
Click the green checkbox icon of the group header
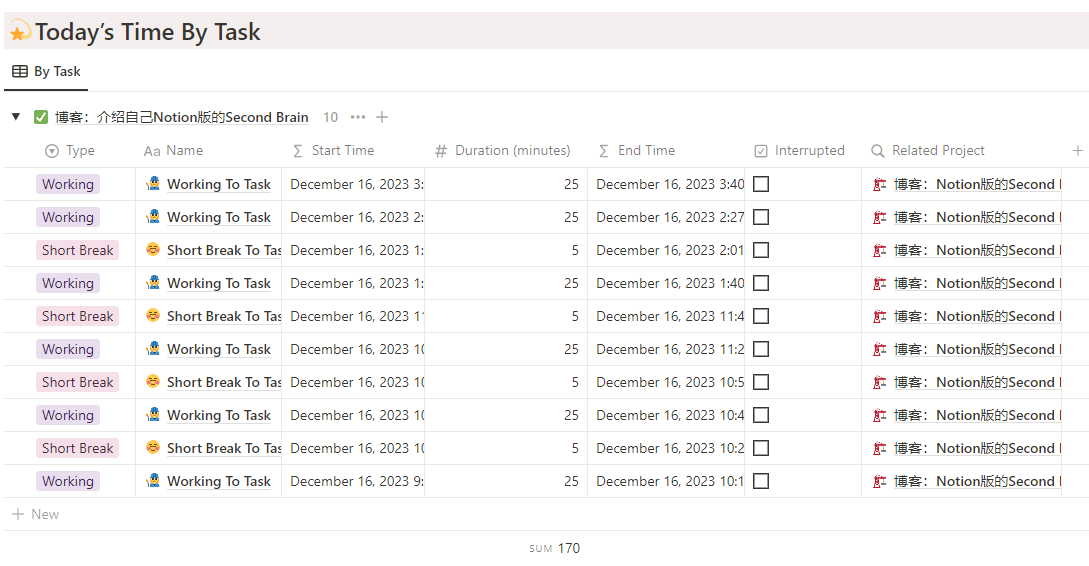point(41,117)
